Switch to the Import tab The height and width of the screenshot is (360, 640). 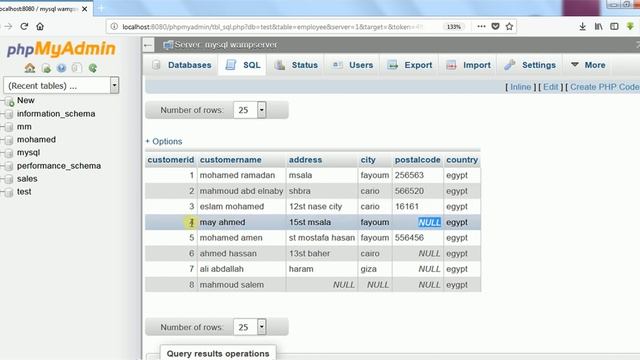pos(468,65)
